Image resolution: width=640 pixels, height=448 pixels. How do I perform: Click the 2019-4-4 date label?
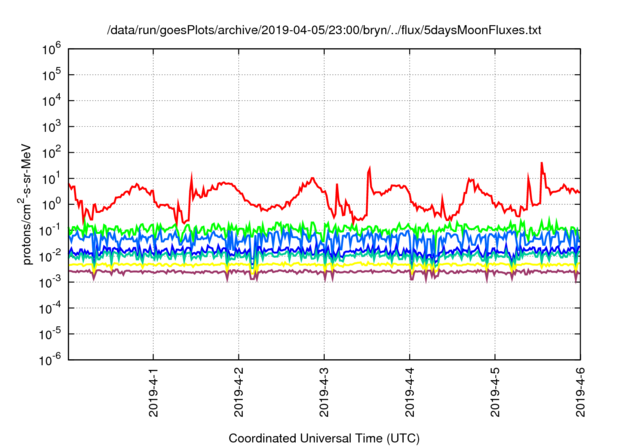[409, 393]
